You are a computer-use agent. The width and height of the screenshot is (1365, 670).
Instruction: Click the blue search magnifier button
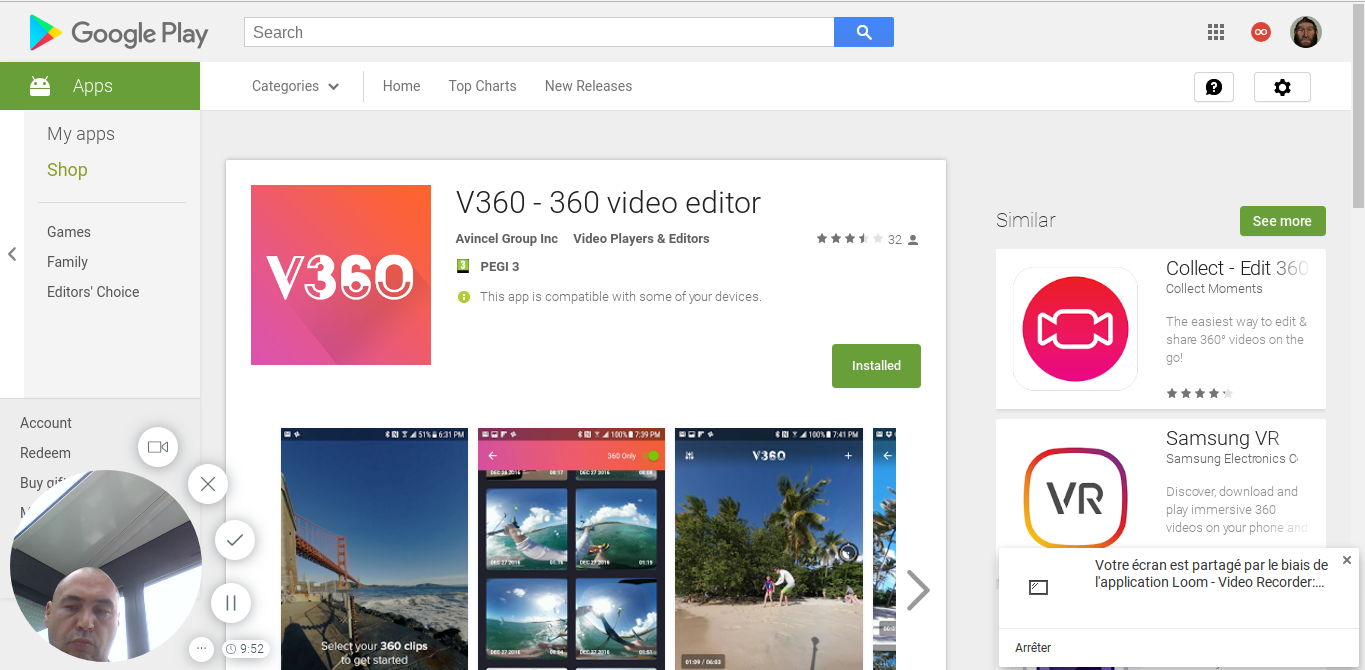(x=864, y=32)
